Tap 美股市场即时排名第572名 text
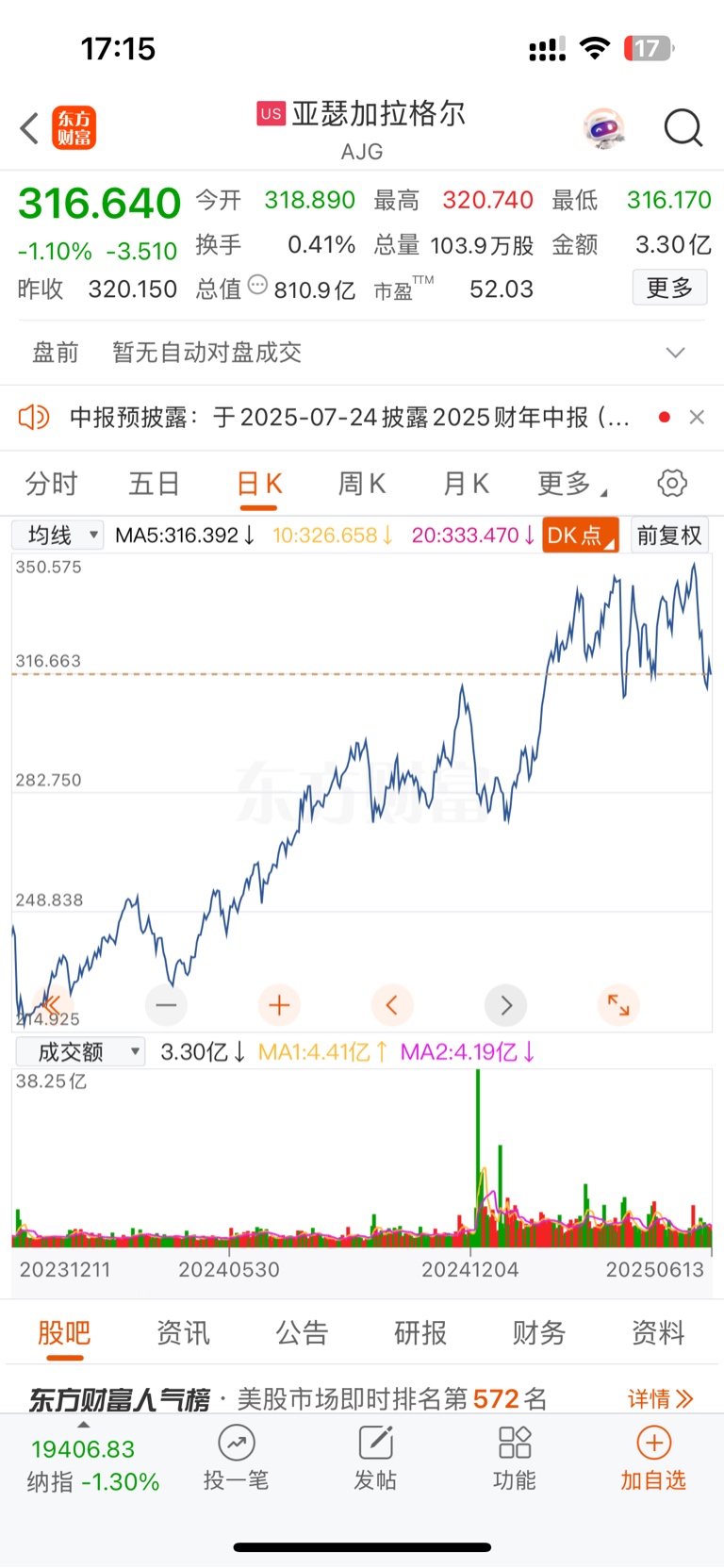Viewport: 724px width, 1568px height. point(392,1398)
